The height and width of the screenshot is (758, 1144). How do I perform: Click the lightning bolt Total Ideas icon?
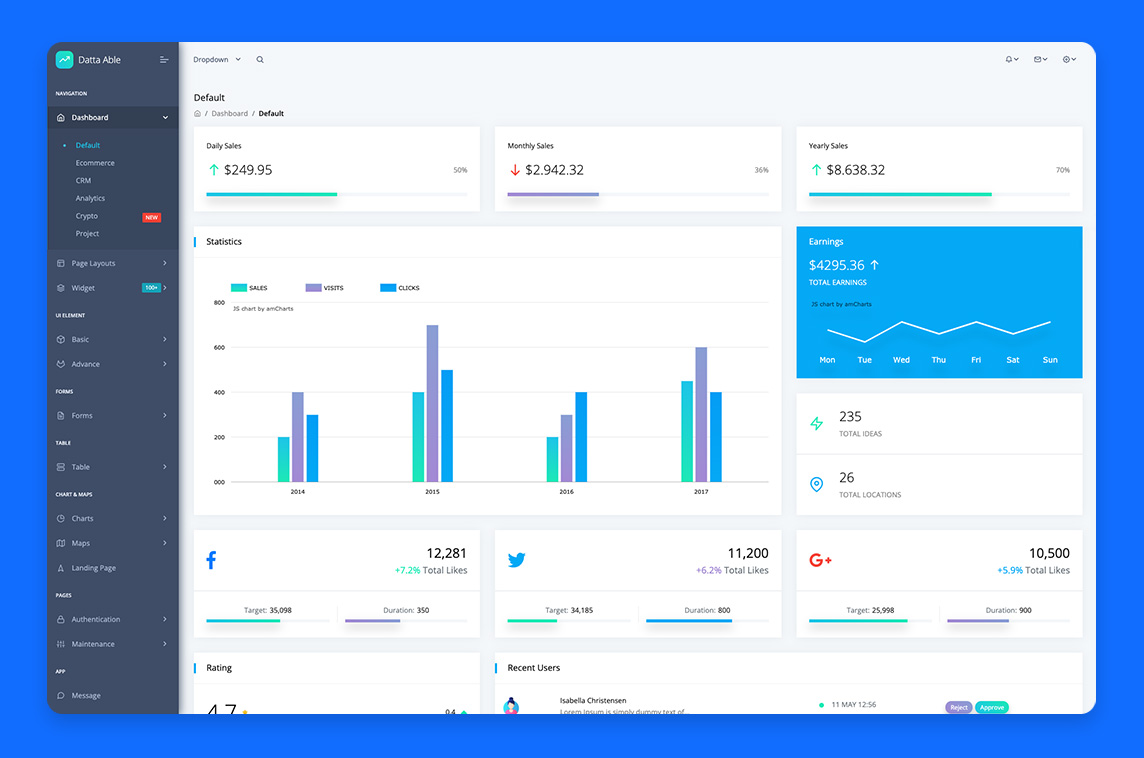[x=816, y=423]
